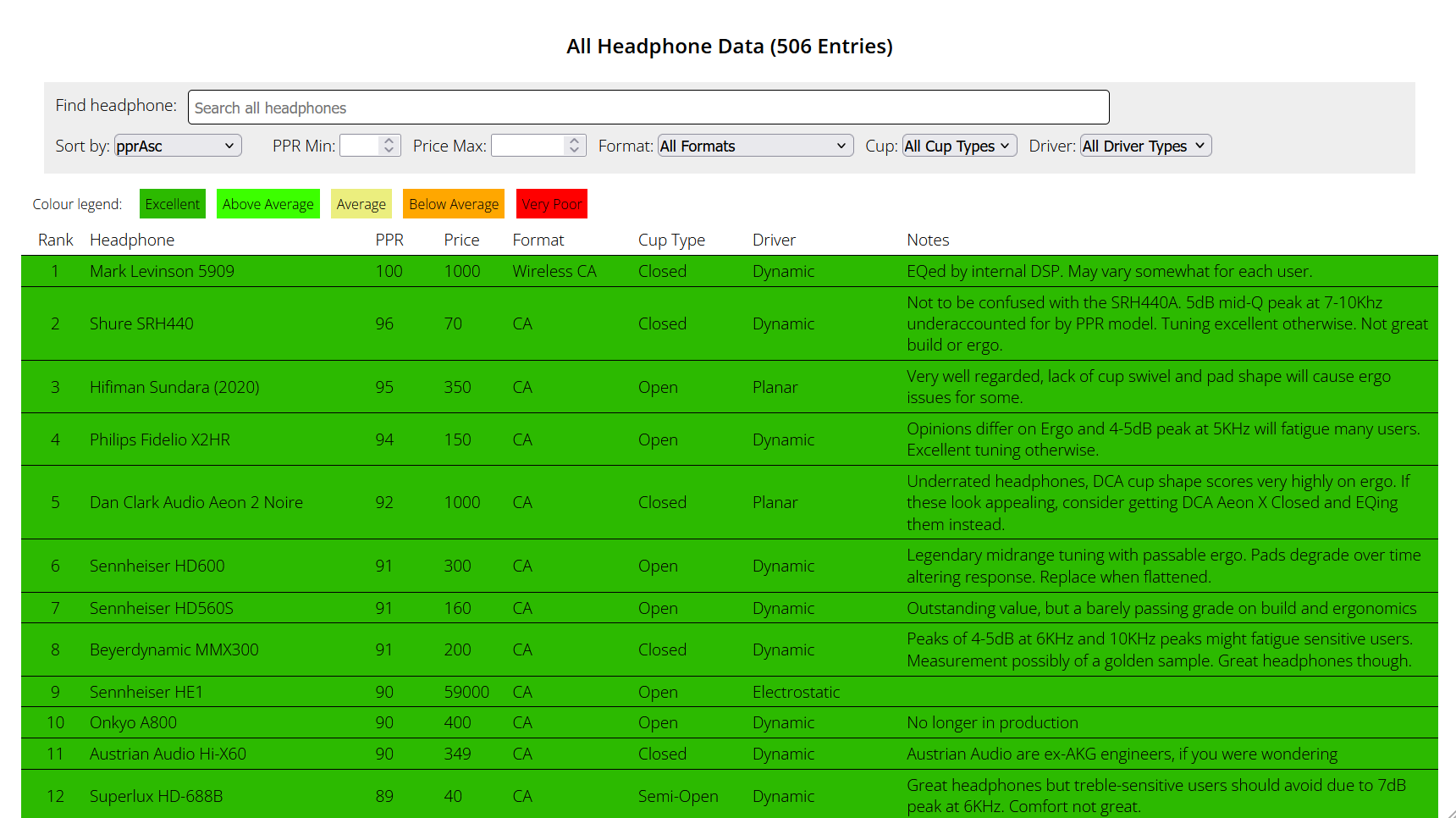Click price 349 in Austrian Audio row
Viewport: 1456px width, 818px height.
pyautogui.click(x=457, y=754)
